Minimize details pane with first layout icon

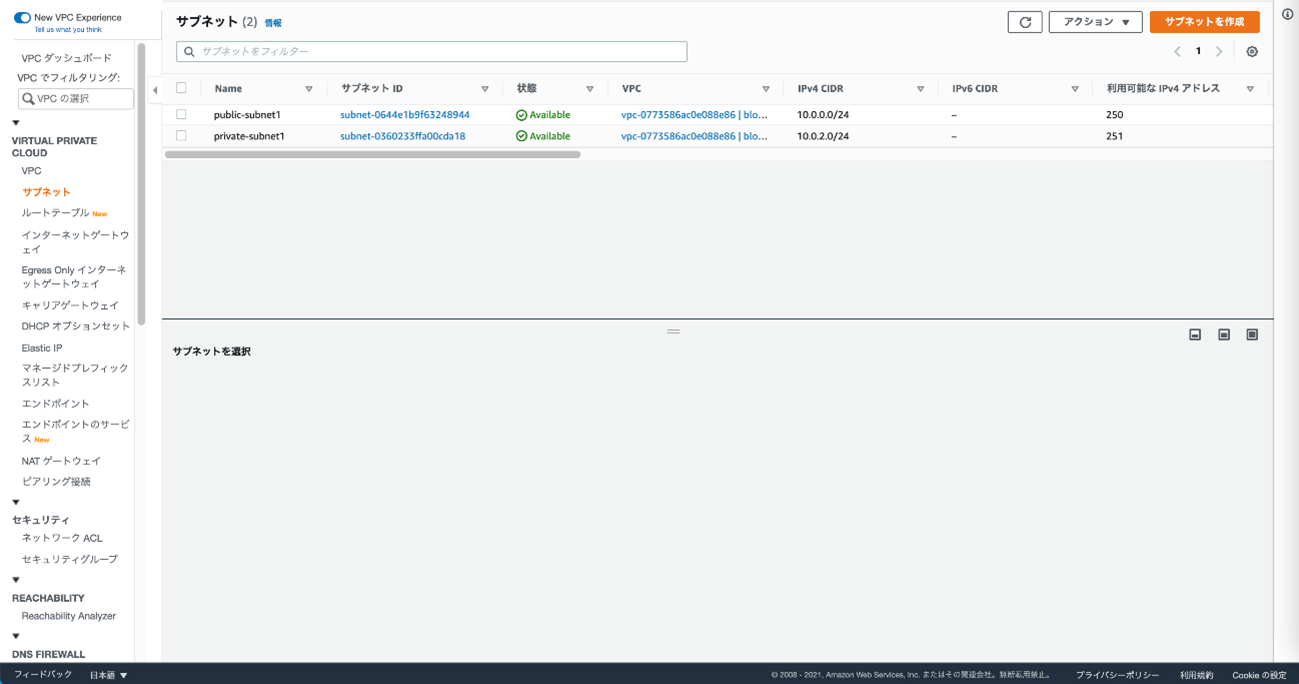click(1195, 335)
